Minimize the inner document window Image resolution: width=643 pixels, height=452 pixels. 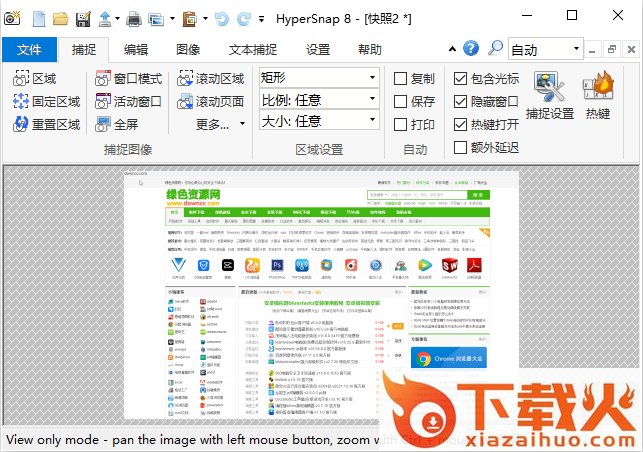click(592, 50)
